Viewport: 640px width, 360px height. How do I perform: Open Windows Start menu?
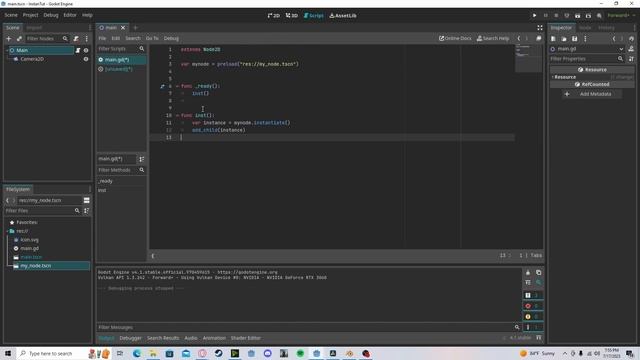[x=8, y=353]
